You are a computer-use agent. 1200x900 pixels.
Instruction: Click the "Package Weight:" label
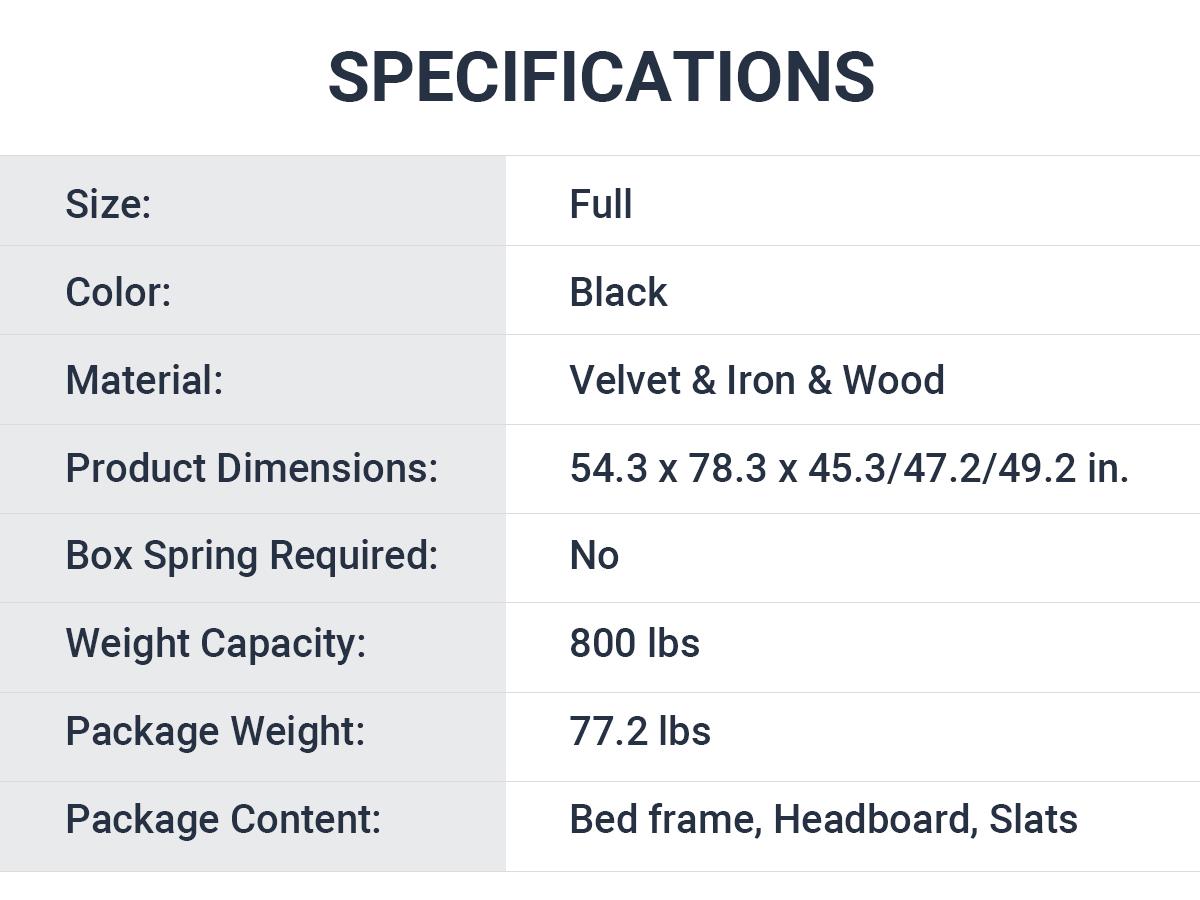(x=215, y=731)
